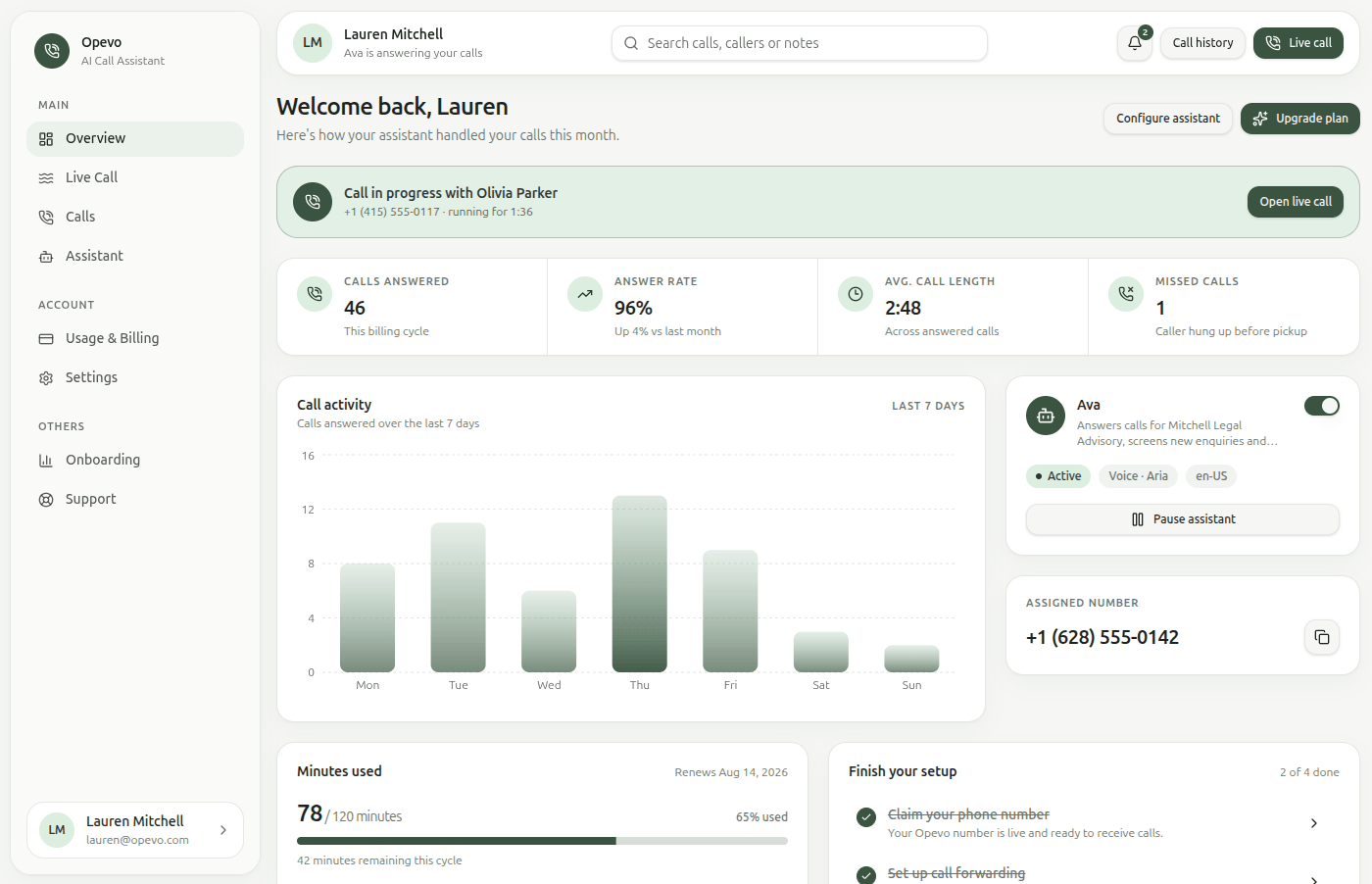Screen dimensions: 1372x884
Task: Click the Live call header button
Action: point(1298,43)
